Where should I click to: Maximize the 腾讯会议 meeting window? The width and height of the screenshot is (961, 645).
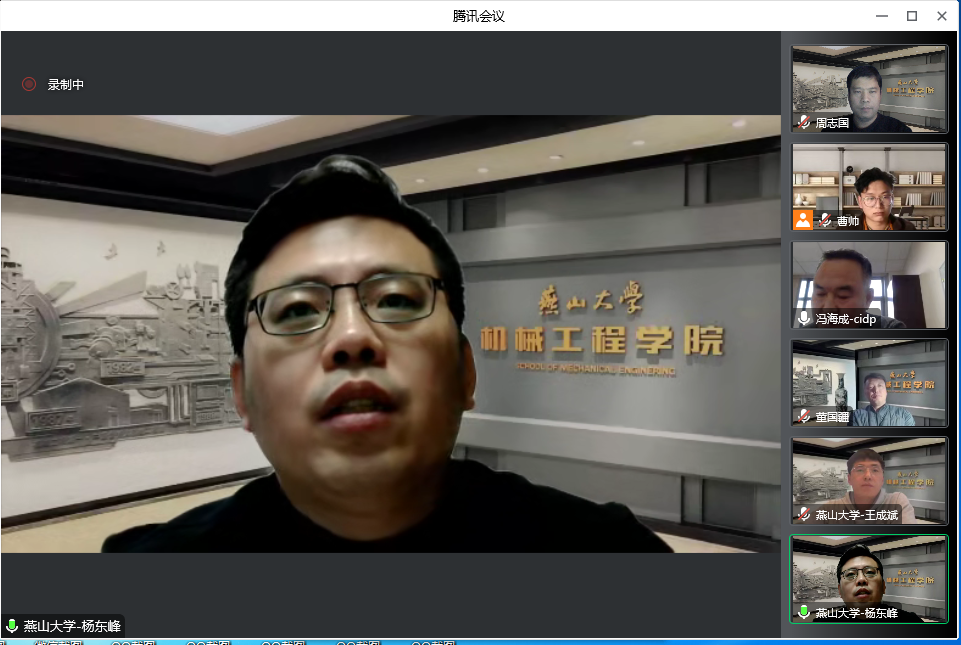coord(911,16)
